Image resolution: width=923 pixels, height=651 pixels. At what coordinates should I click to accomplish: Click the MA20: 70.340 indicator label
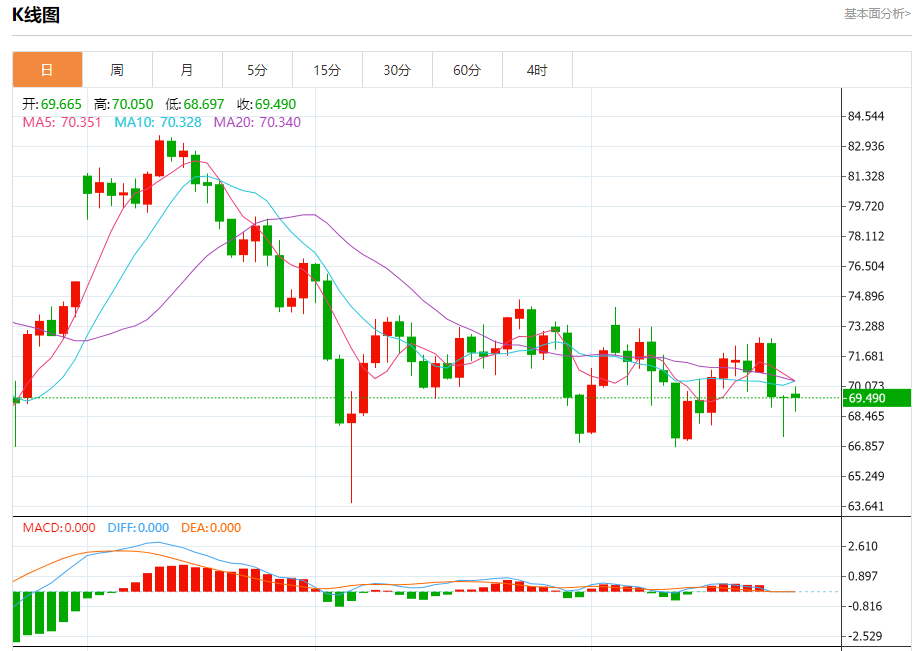coord(257,122)
